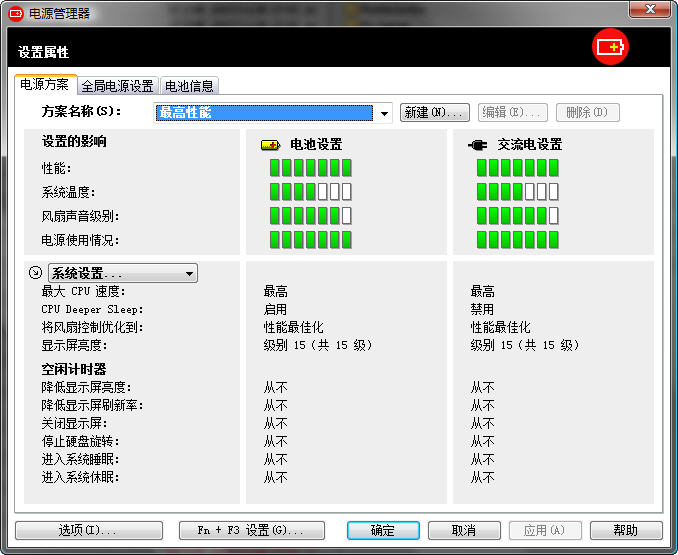Expand the 系统设置 dropdown

pos(189,273)
